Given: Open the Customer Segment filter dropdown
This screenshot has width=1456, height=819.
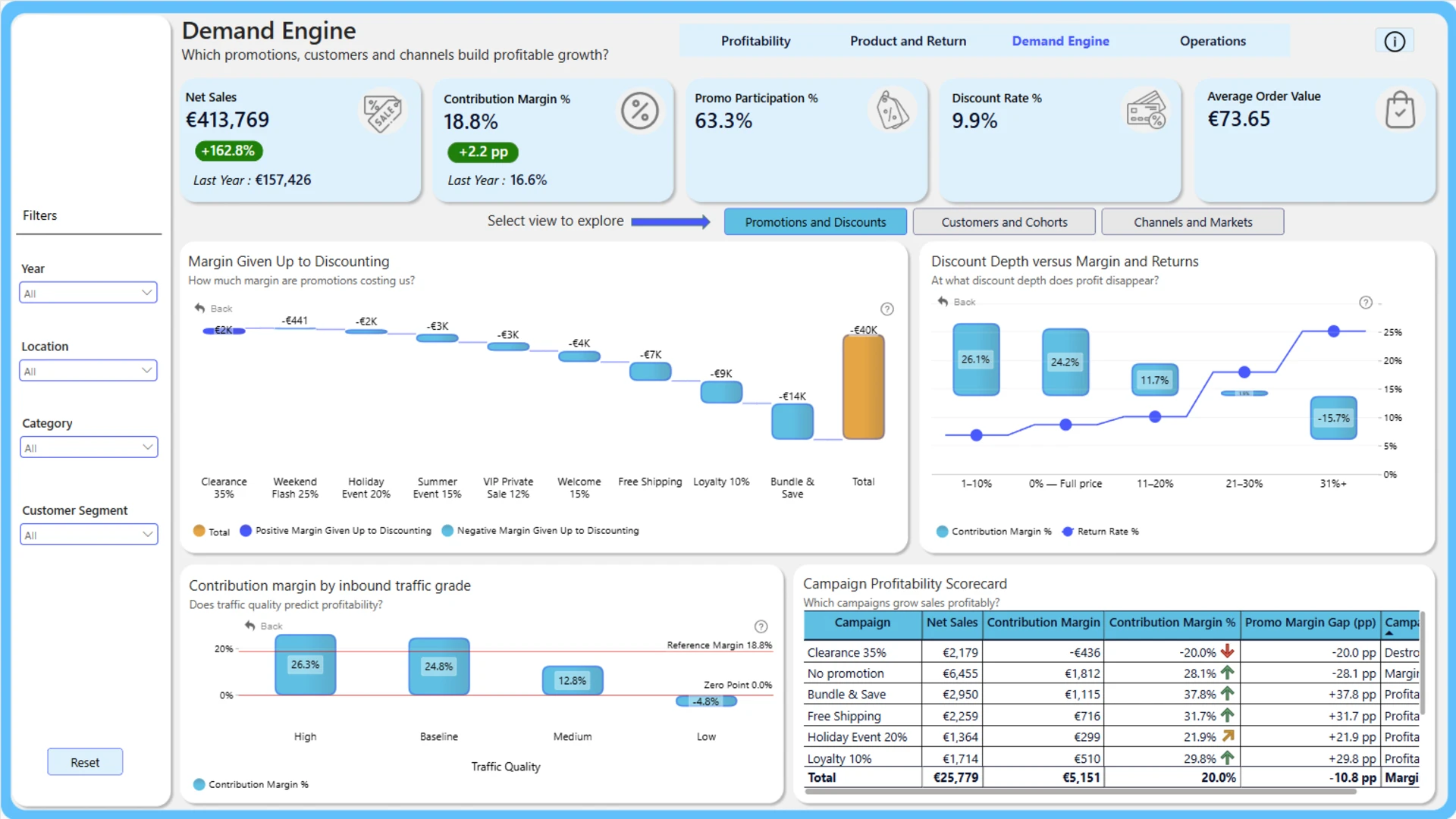Looking at the screenshot, I should click(x=88, y=535).
